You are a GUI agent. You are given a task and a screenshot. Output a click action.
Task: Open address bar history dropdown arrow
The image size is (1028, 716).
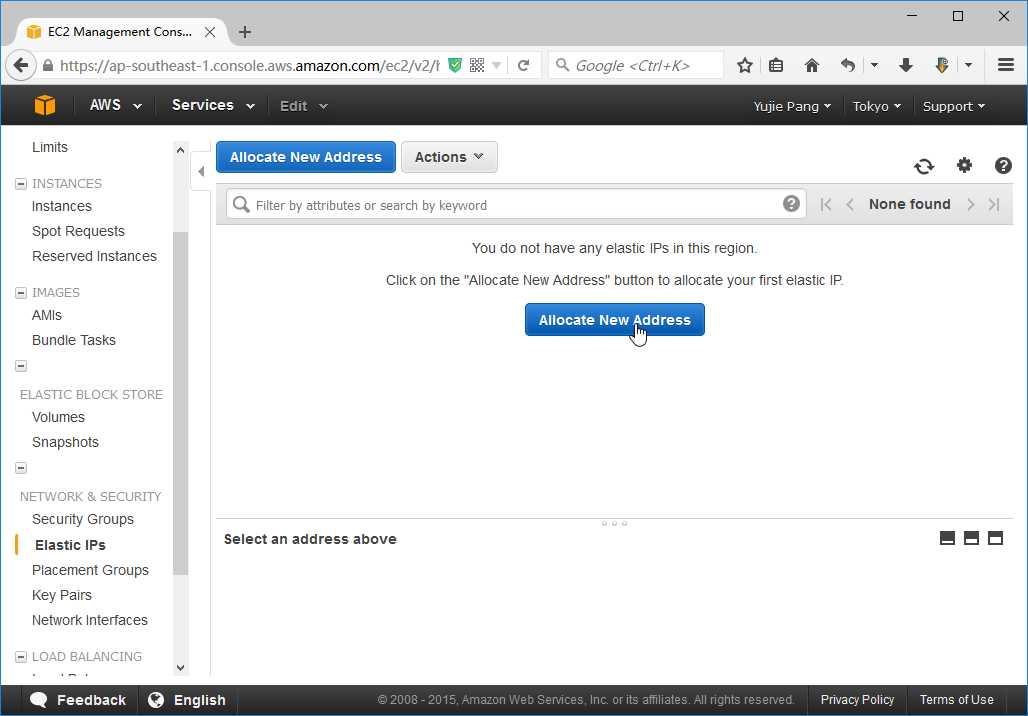[x=496, y=66]
